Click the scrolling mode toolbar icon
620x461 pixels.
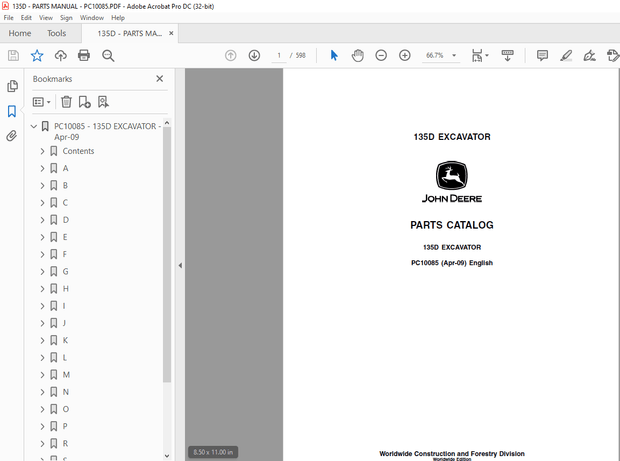[507, 55]
